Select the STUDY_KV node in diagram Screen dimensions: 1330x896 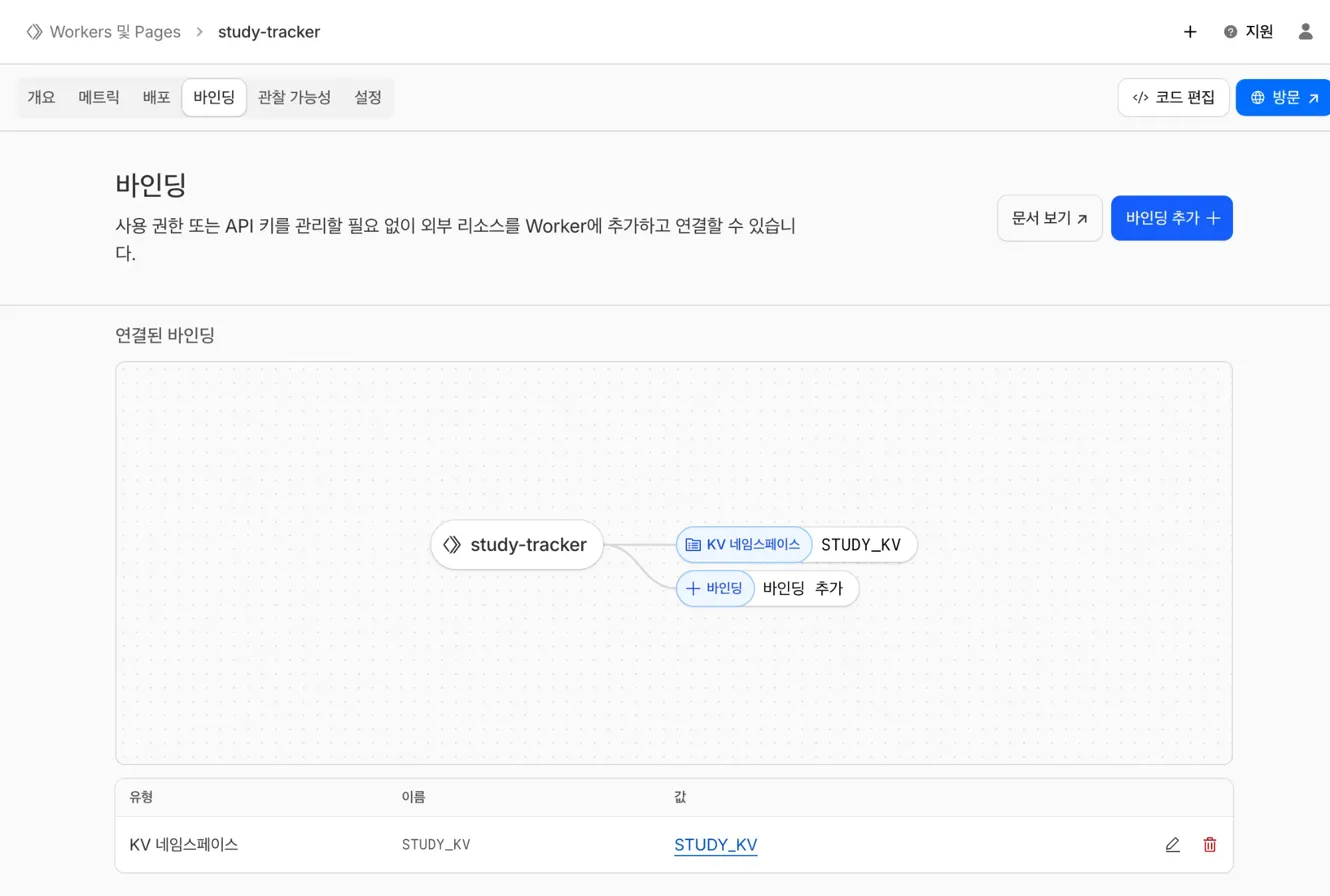[797, 545]
